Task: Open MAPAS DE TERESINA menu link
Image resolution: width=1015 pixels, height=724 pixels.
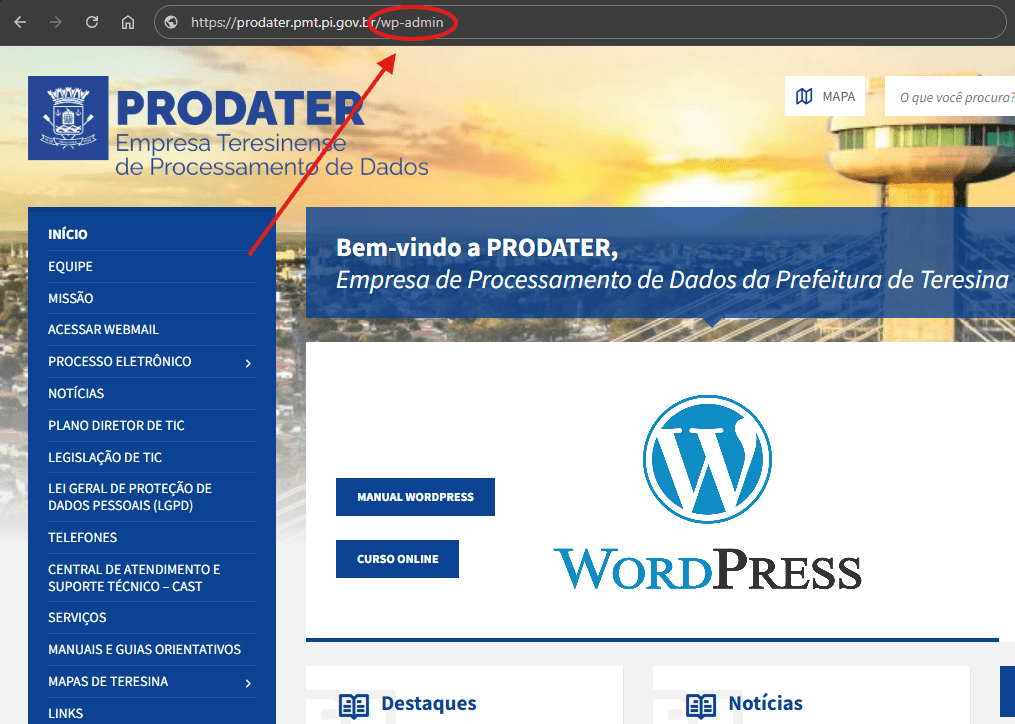Action: [x=108, y=681]
